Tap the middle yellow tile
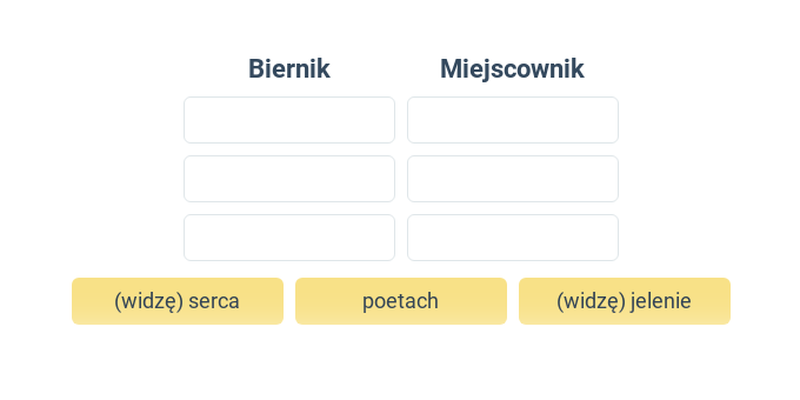The height and width of the screenshot is (400, 800). [401, 301]
